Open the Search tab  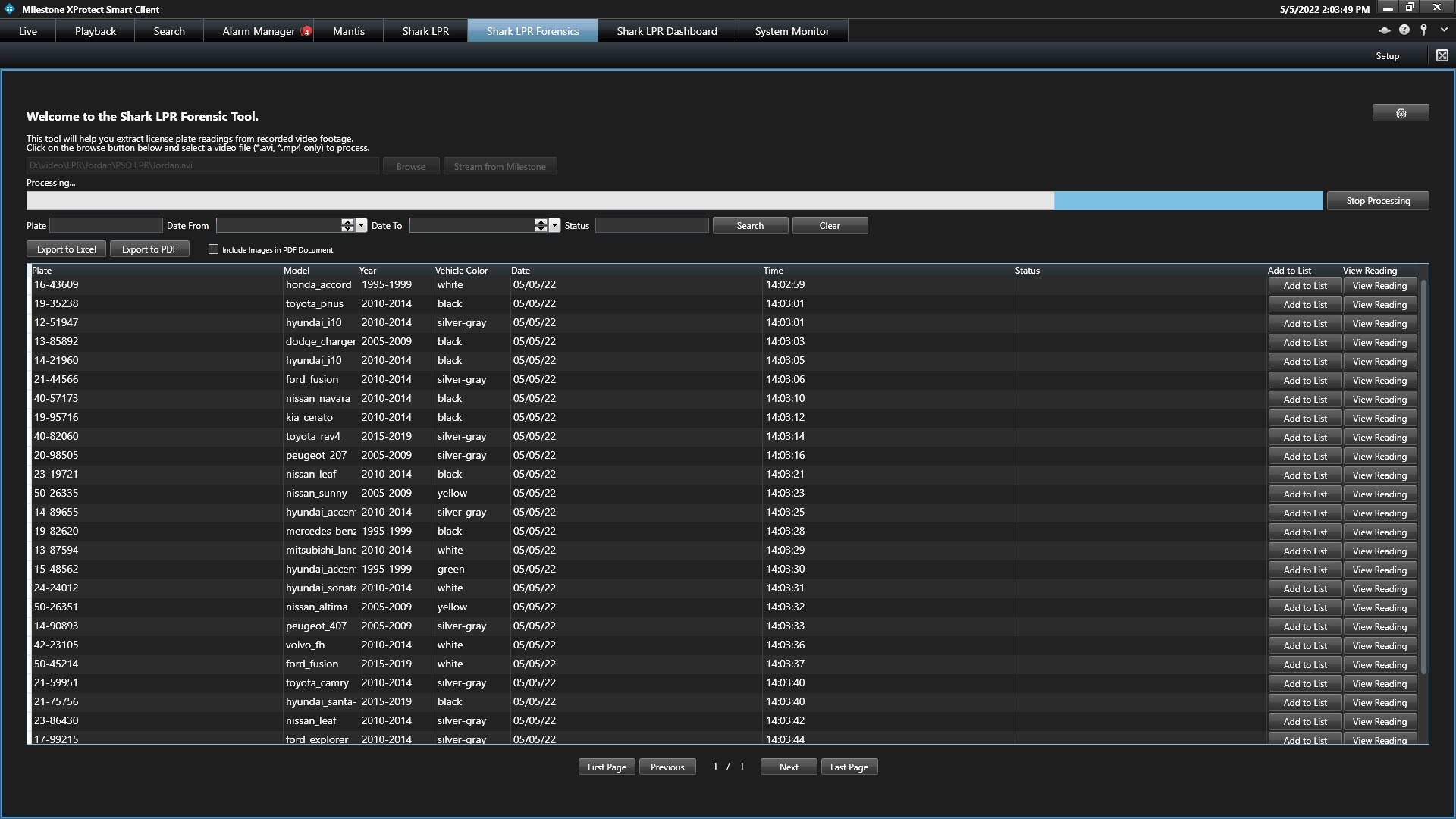click(x=169, y=31)
